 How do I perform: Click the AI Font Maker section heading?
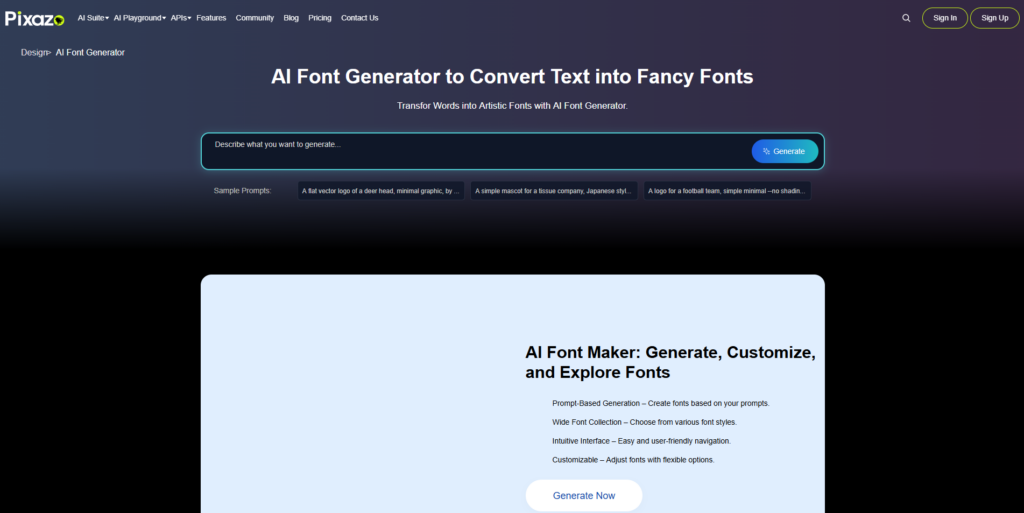pyautogui.click(x=670, y=362)
